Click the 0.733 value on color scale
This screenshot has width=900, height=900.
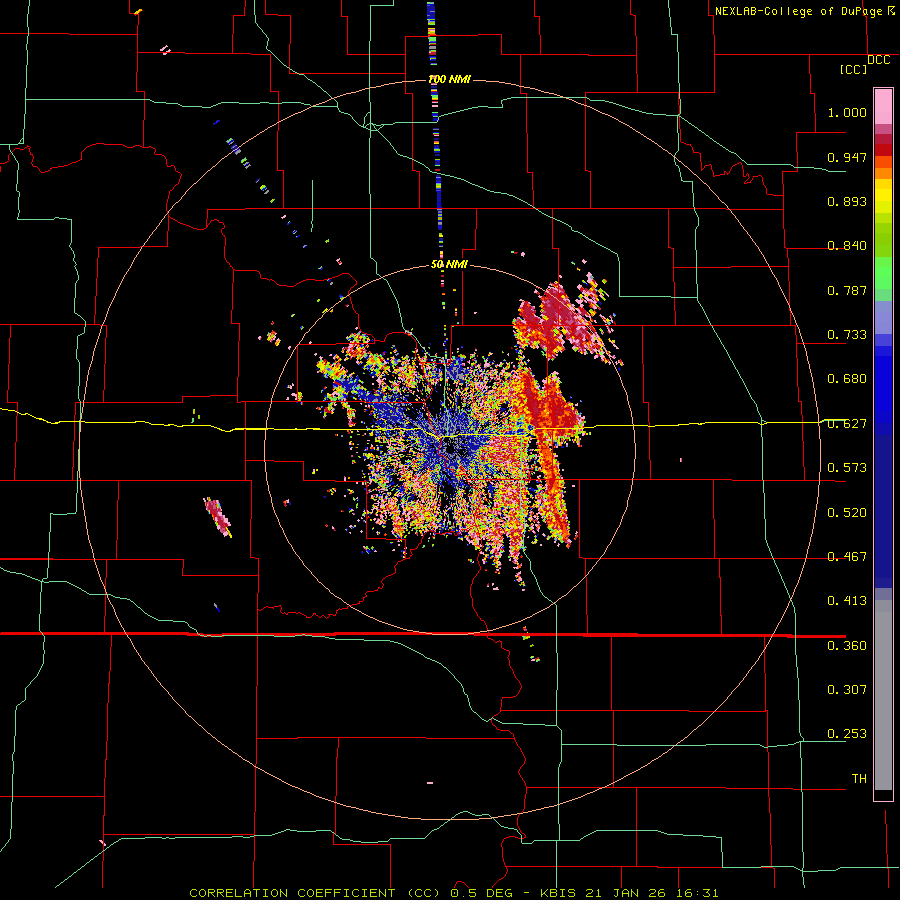tap(847, 335)
